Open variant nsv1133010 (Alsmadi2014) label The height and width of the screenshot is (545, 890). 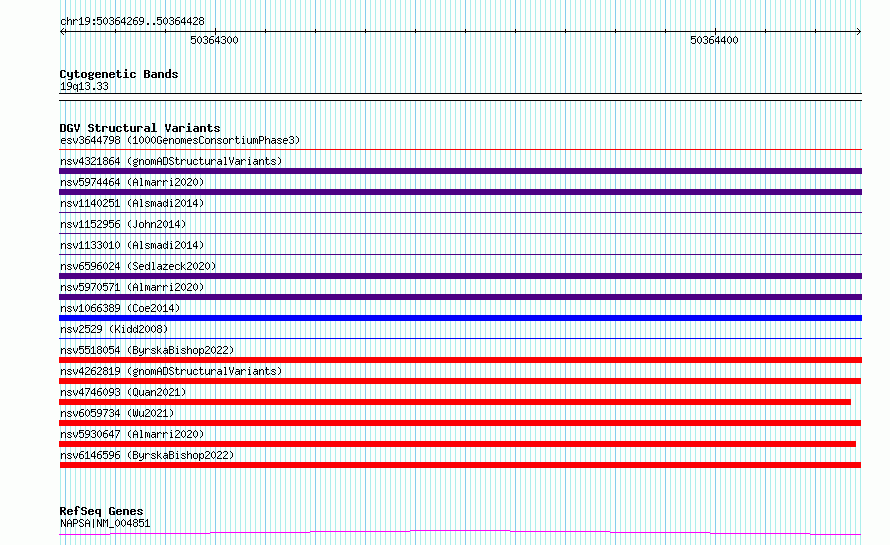pyautogui.click(x=132, y=245)
